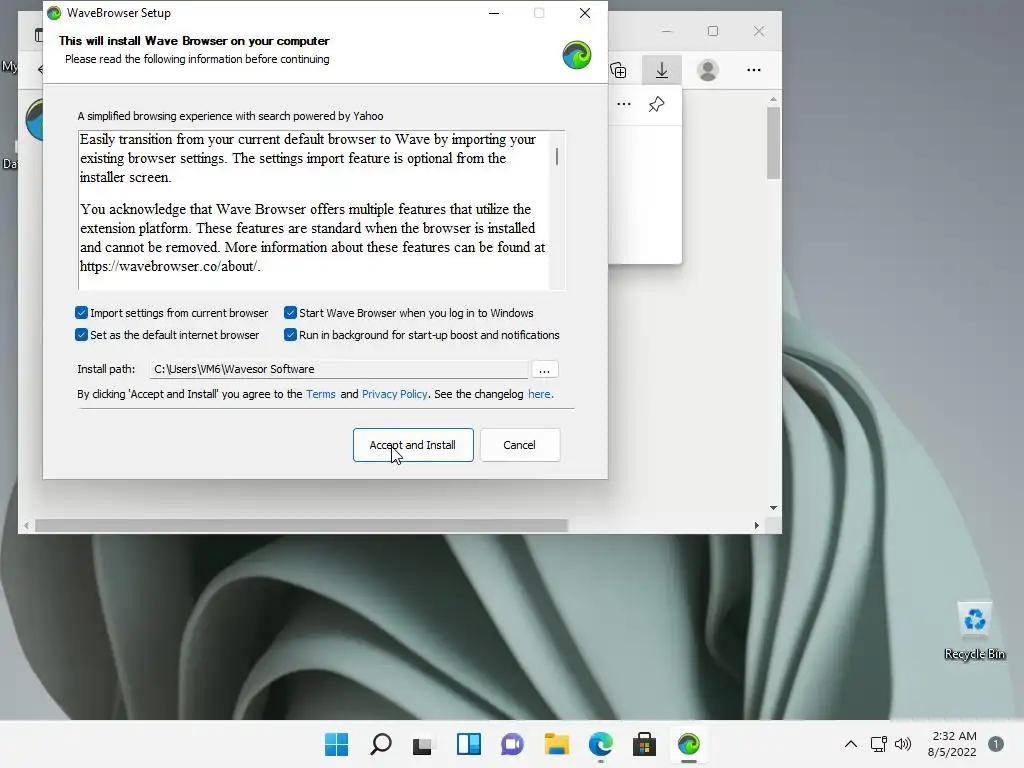Close the WaveBrowser Setup window

[585, 13]
